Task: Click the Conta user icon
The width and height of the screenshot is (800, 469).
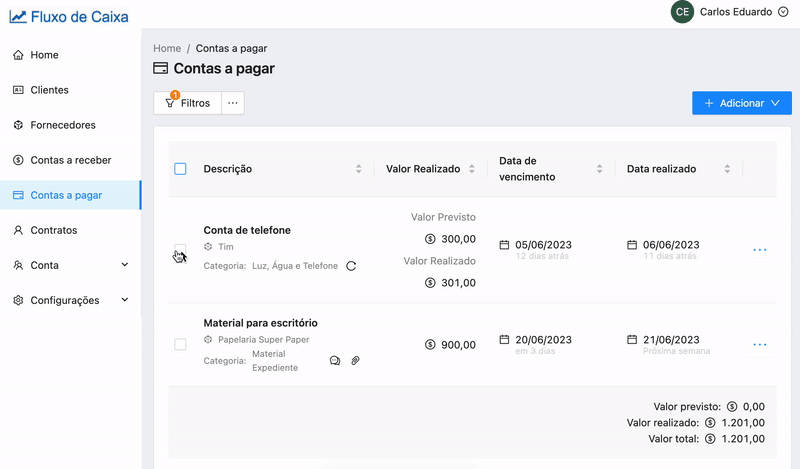Action: point(18,265)
